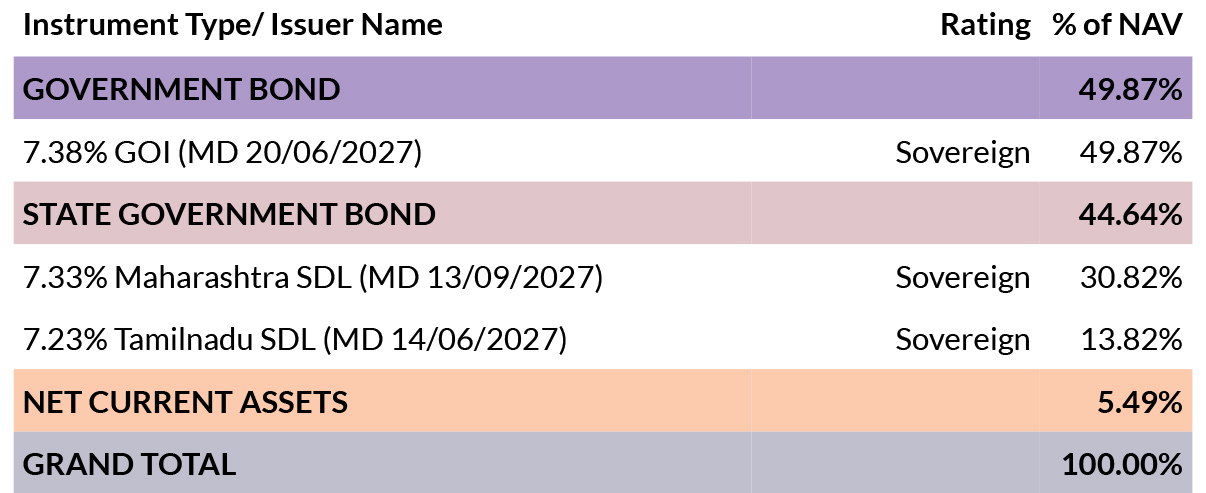
Task: Click the Sovereign rating for the GOI bond
Action: (962, 152)
